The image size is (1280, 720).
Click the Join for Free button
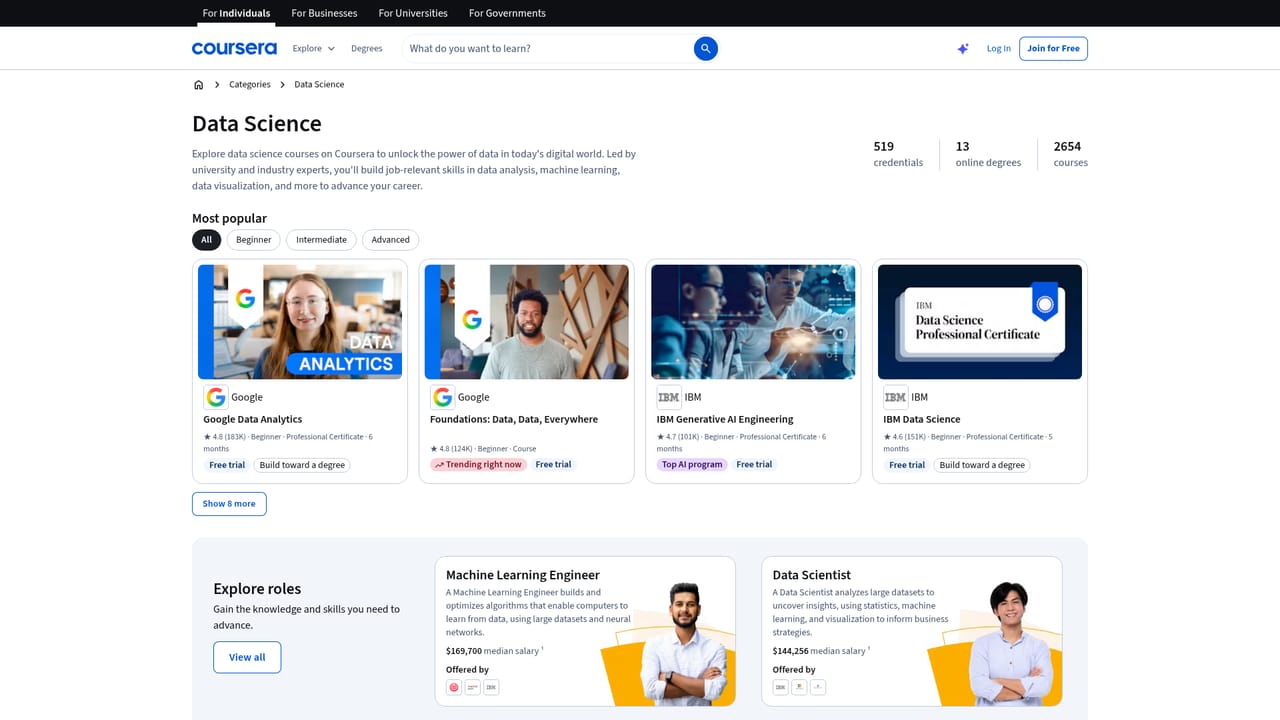pyautogui.click(x=1053, y=48)
